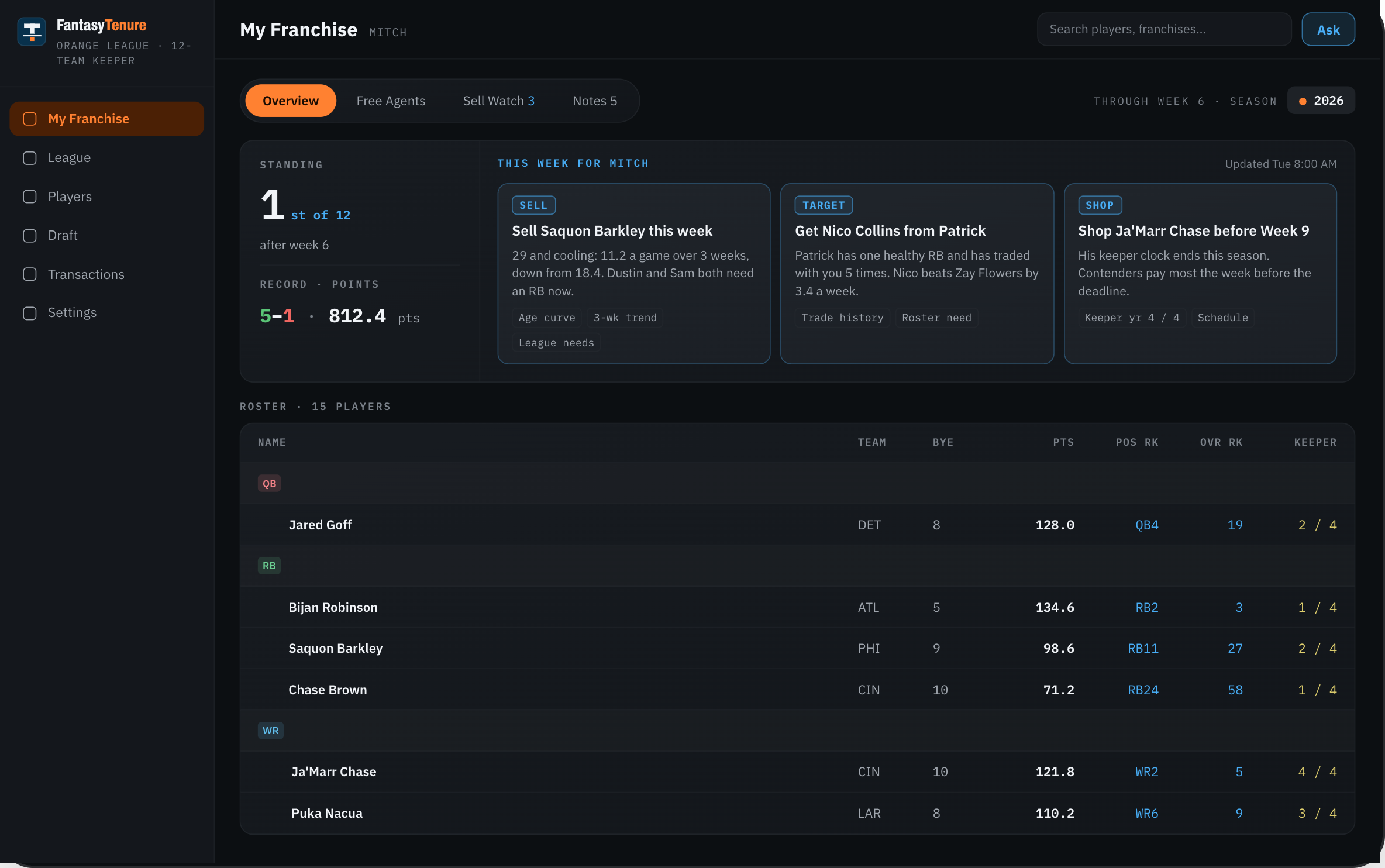Open the Notes 5 tab
The height and width of the screenshot is (868, 1385).
point(595,101)
